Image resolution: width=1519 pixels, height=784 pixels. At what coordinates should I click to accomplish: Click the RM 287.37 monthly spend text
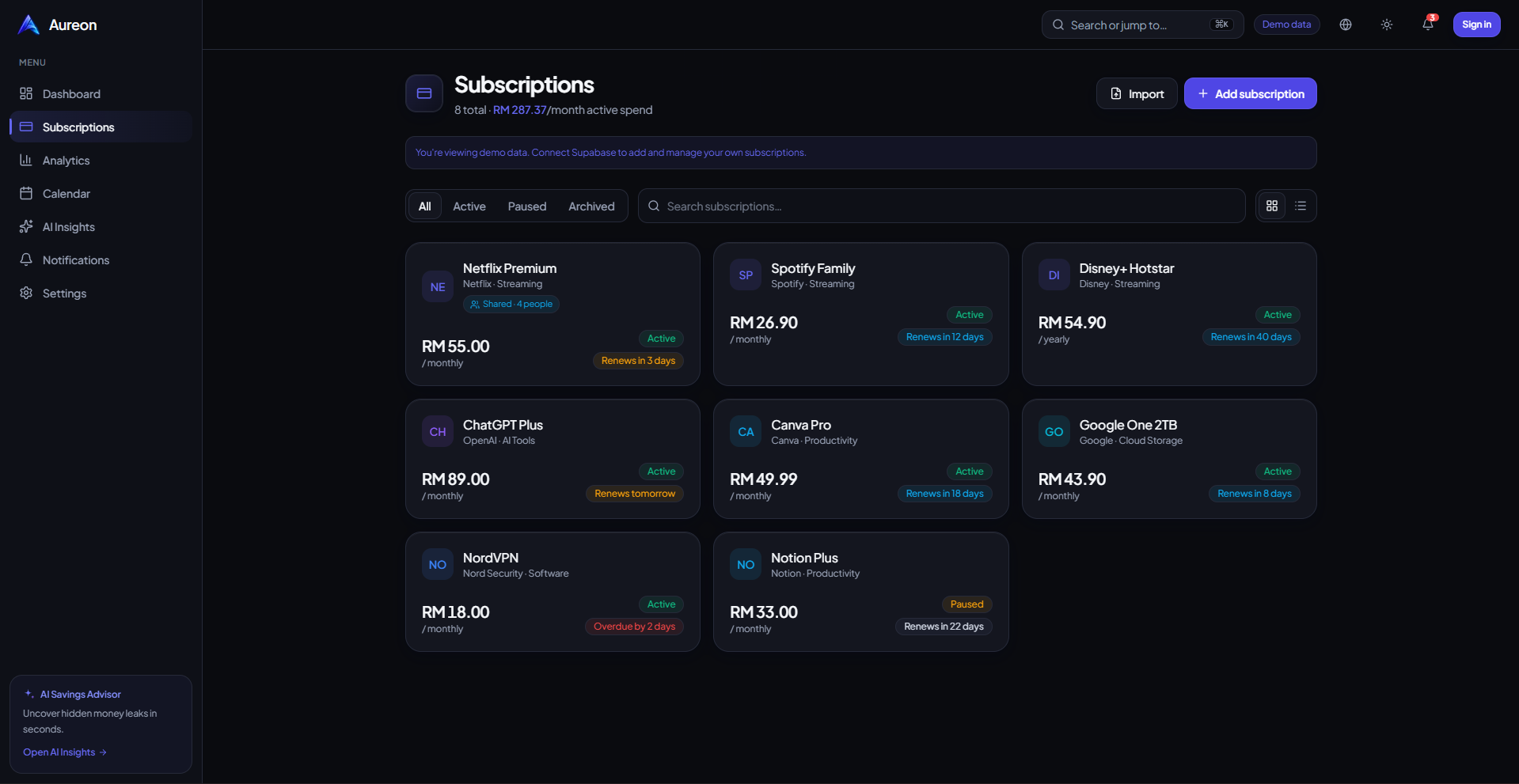tap(520, 110)
